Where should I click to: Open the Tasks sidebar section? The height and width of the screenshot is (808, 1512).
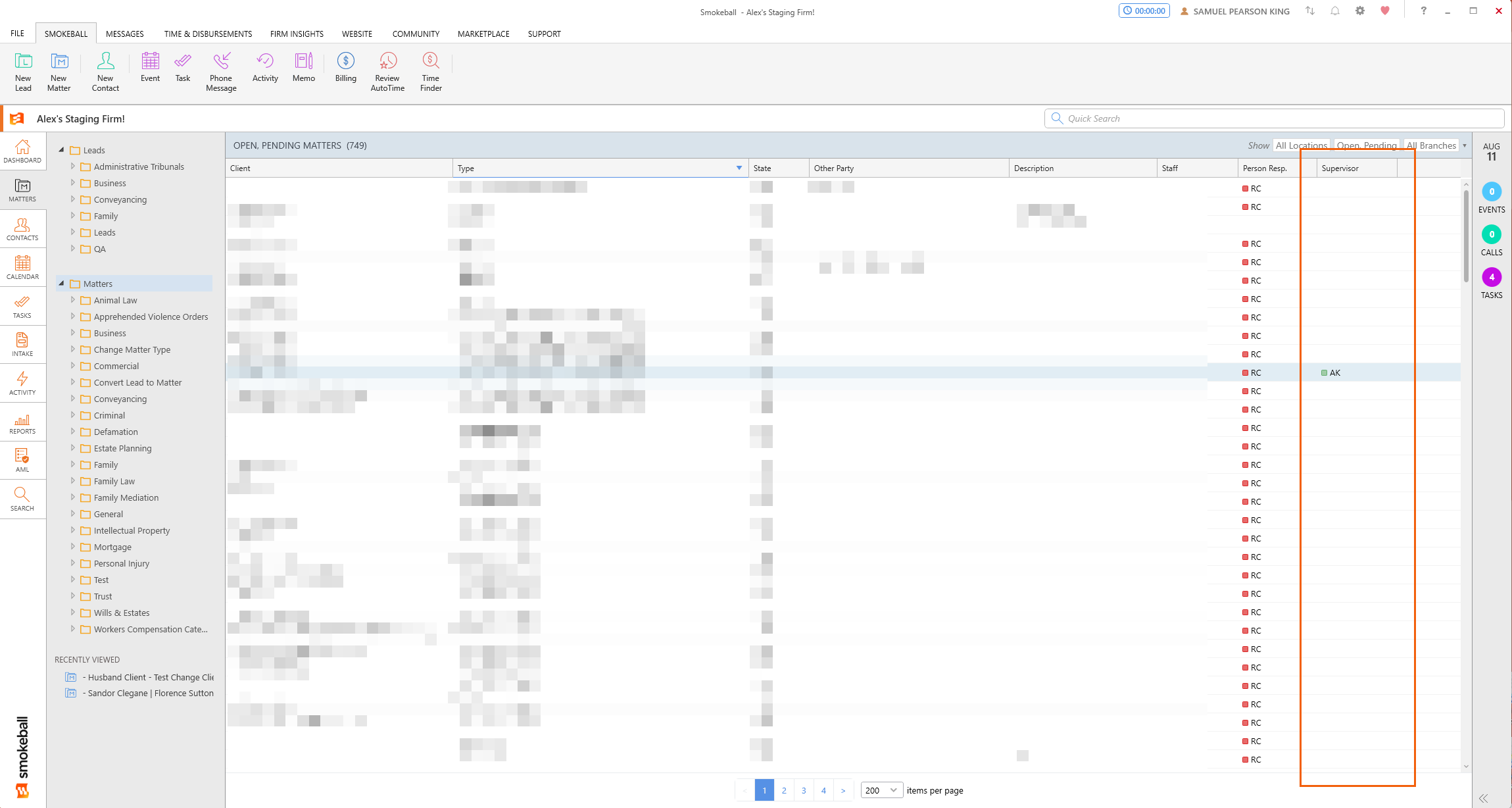coord(22,307)
